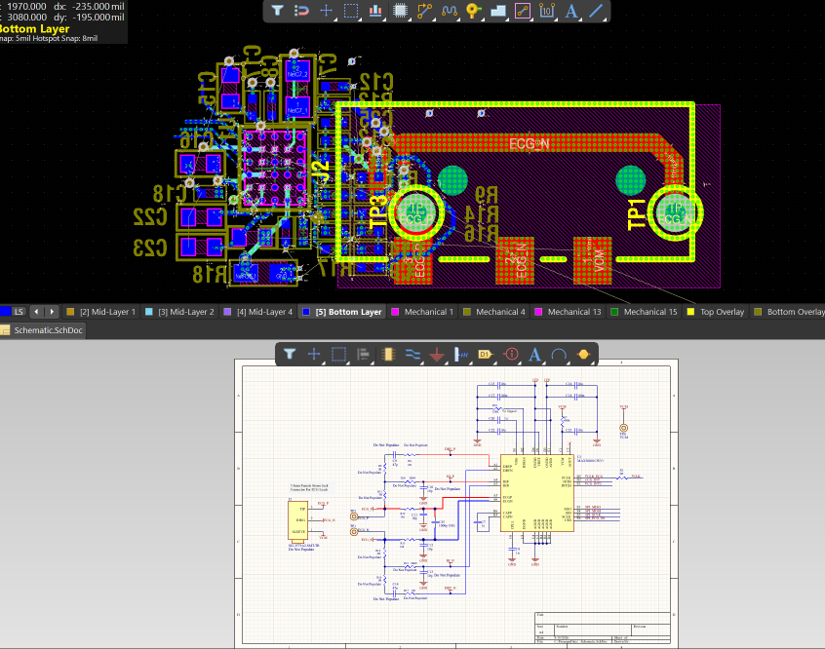The height and width of the screenshot is (649, 825).
Task: Open the PCB selection filter funnel
Action: point(277,11)
